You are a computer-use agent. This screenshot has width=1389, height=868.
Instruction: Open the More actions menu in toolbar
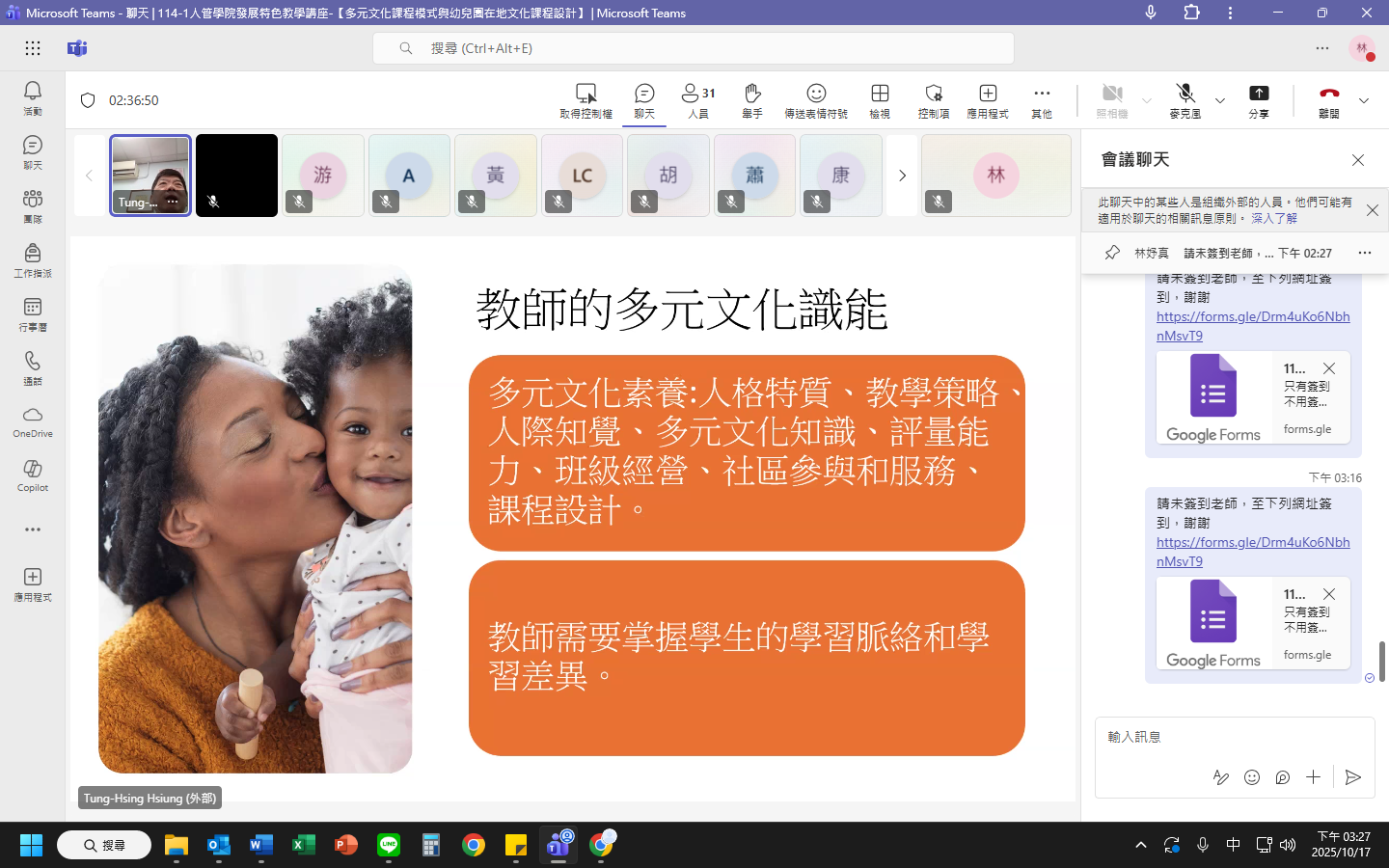click(1042, 99)
